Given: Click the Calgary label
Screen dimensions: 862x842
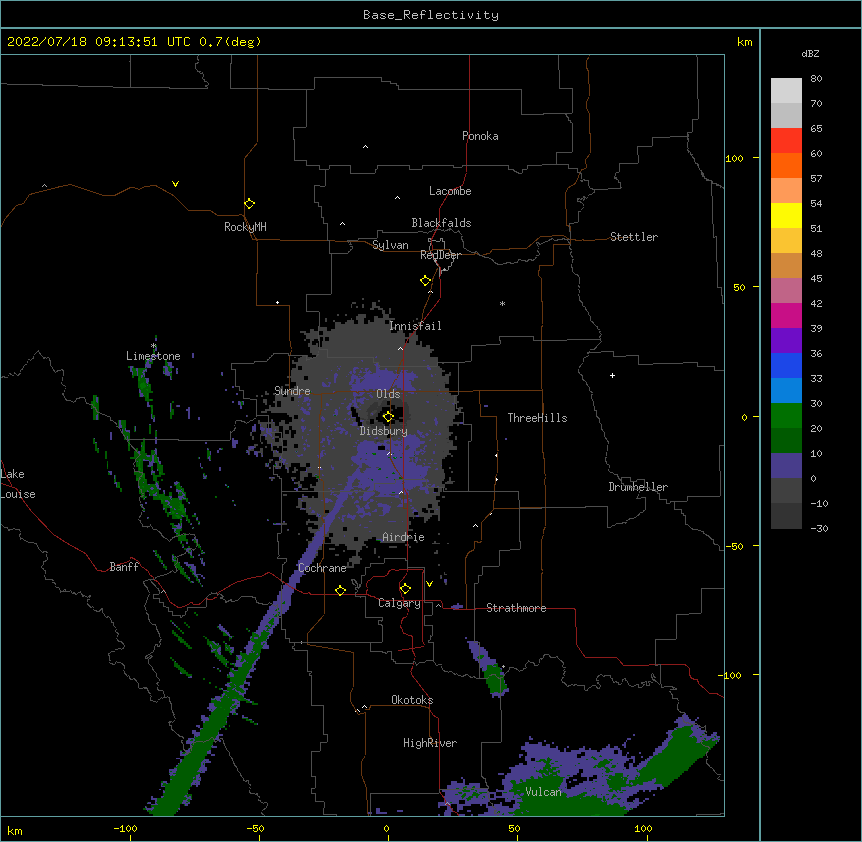Looking at the screenshot, I should tap(399, 603).
